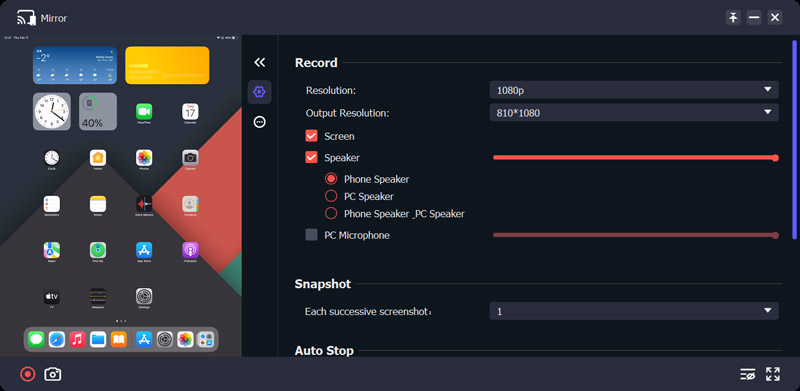Expand the Output Resolution 810*1080 dropdown
This screenshot has height=391, width=800.
634,112
